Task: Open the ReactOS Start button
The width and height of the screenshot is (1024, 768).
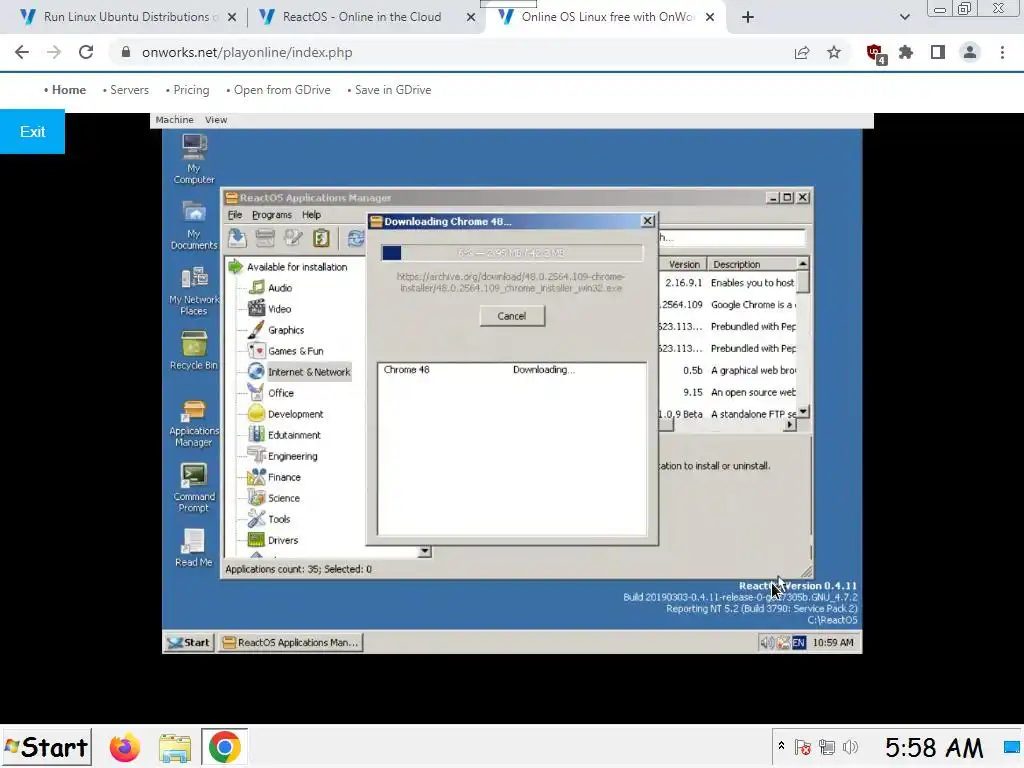Action: point(189,643)
